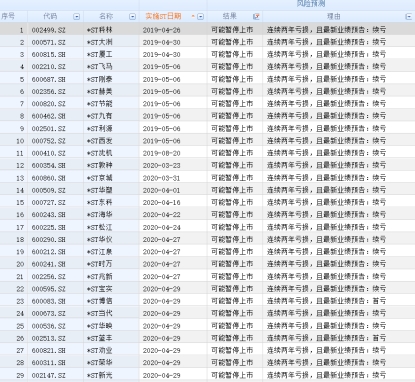The height and width of the screenshot is (382, 415).
Task: Open the 实施ST日期 column filter dropdown
Action: point(200,17)
